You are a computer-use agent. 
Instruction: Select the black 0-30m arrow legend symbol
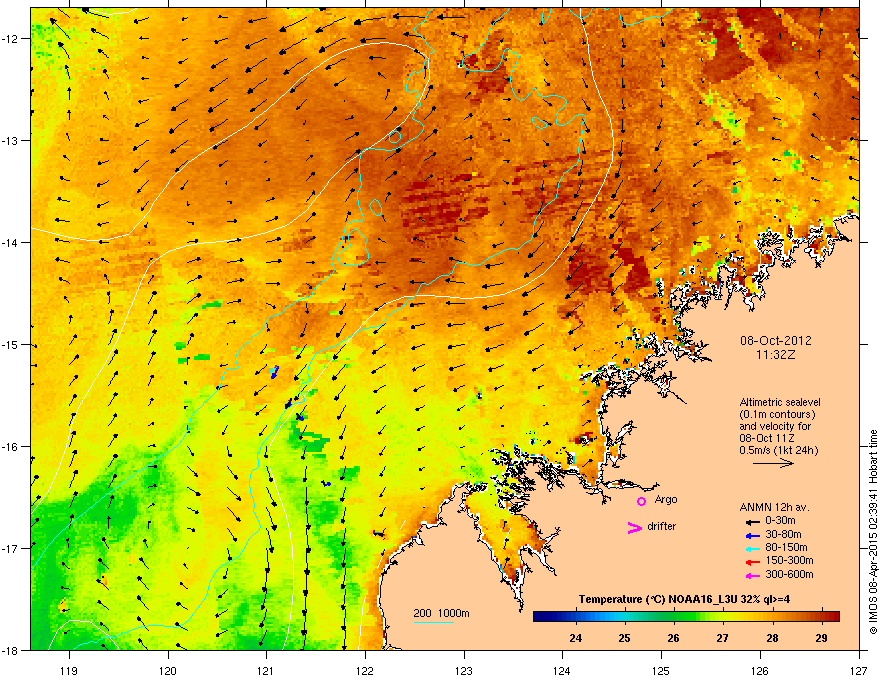click(x=752, y=522)
